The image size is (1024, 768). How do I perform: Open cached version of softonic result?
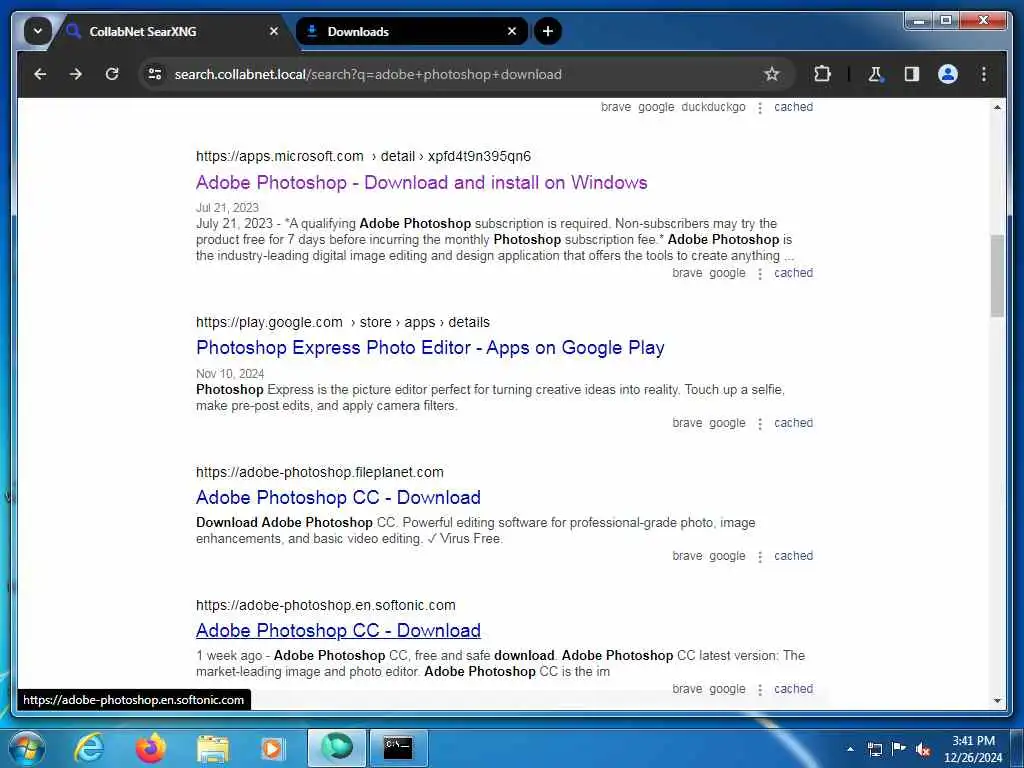(x=793, y=689)
